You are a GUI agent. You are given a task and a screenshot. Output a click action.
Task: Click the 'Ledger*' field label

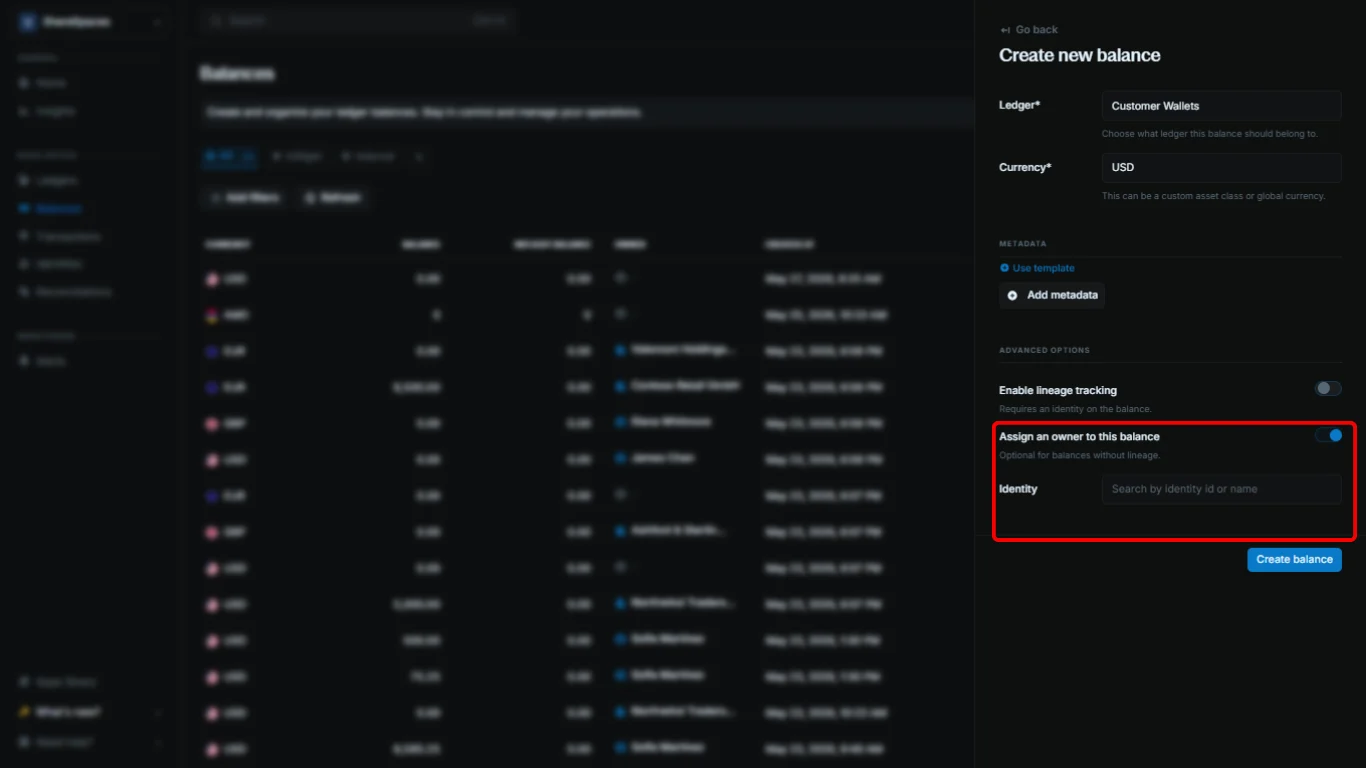pos(1020,105)
